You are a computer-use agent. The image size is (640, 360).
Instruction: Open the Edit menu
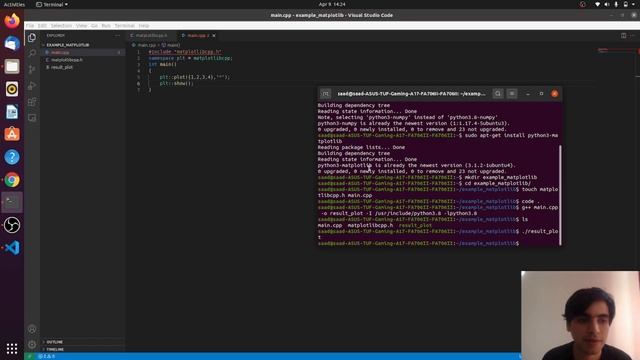[42, 26]
